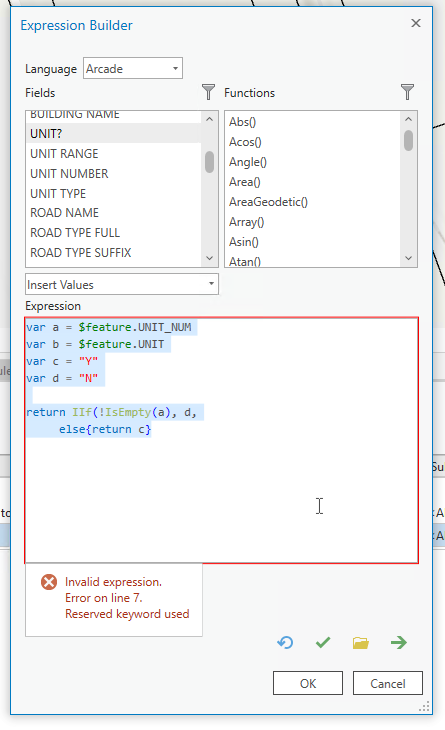Choose the Acos() function
This screenshot has height=730, width=445.
[x=245, y=142]
